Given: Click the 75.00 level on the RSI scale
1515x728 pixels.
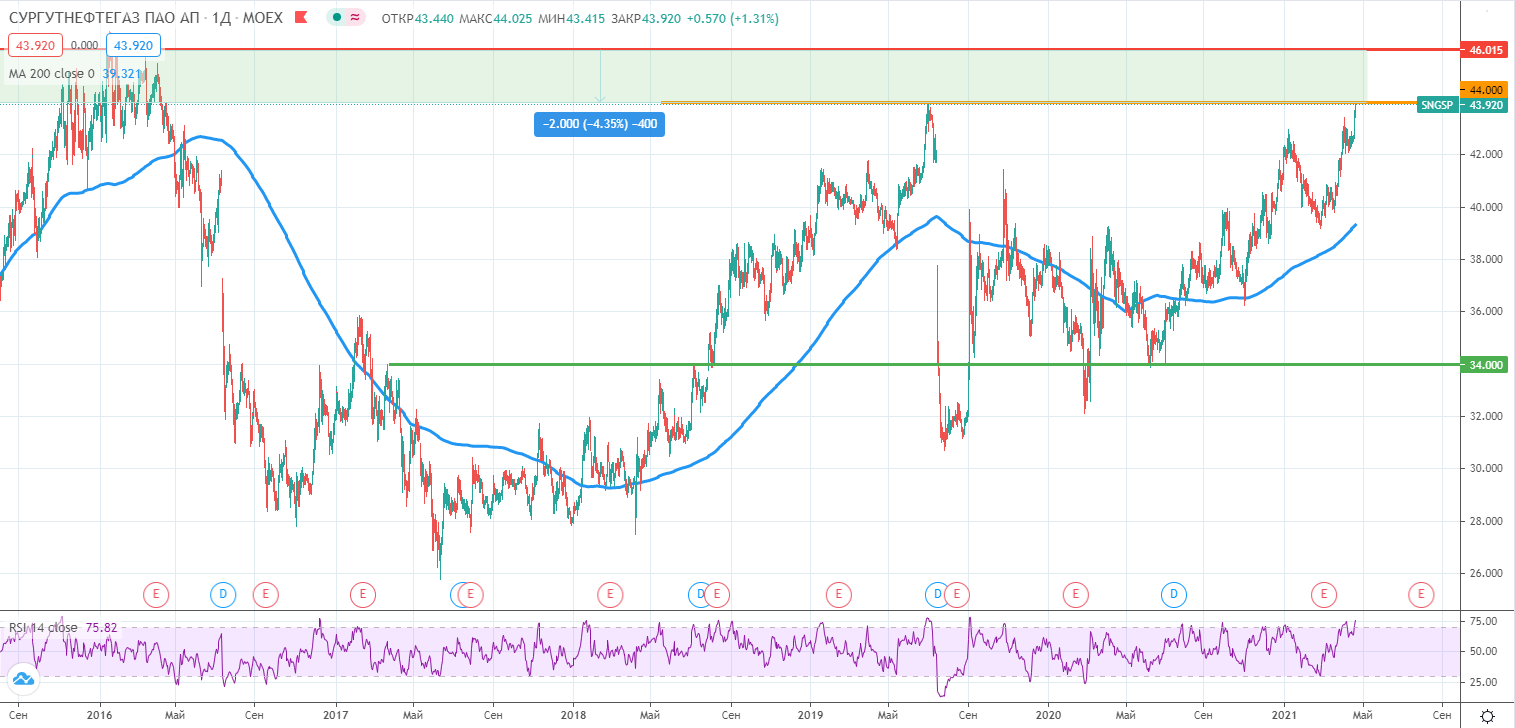Looking at the screenshot, I should pos(1481,621).
